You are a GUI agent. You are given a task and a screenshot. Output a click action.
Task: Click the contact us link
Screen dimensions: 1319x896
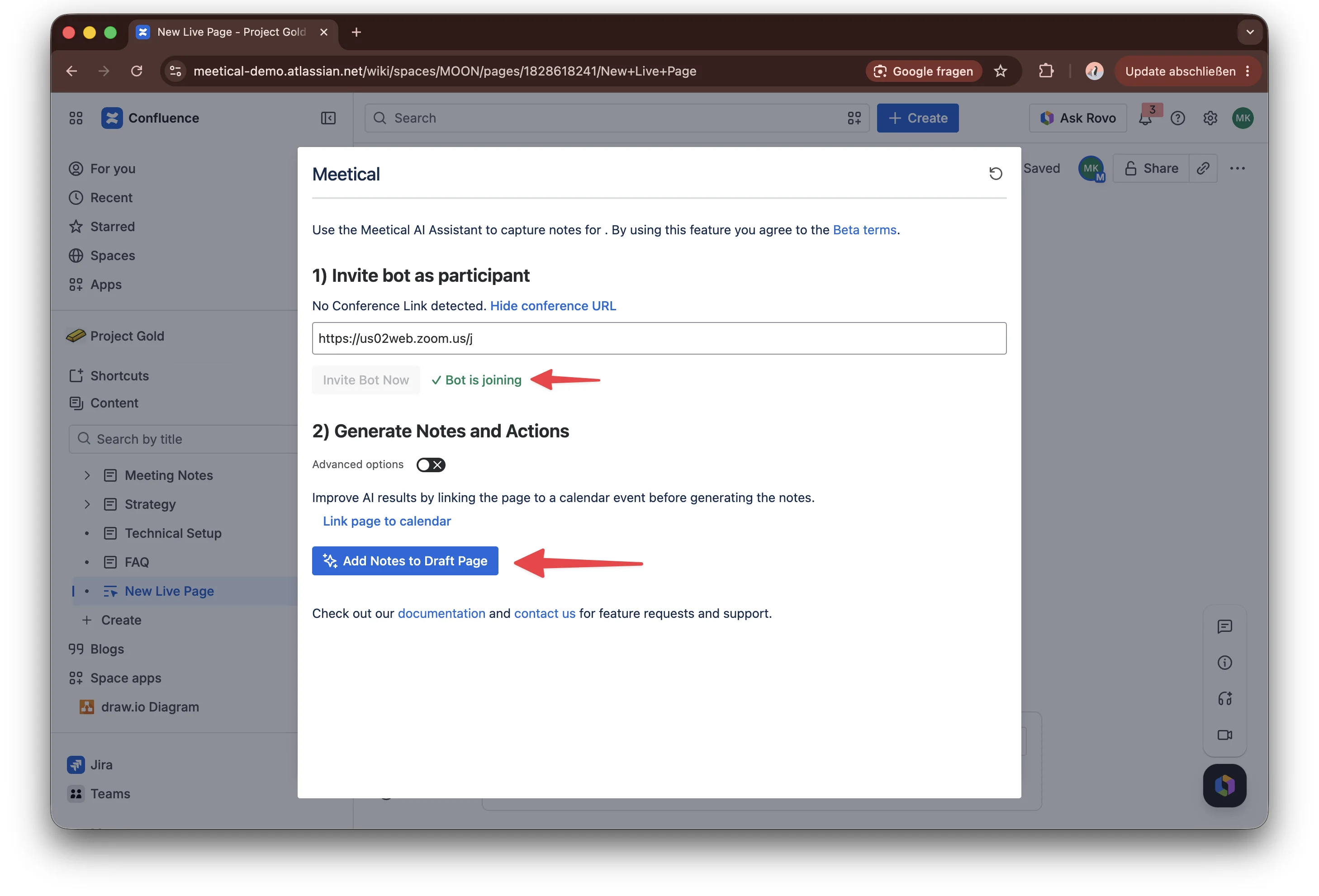(x=545, y=613)
